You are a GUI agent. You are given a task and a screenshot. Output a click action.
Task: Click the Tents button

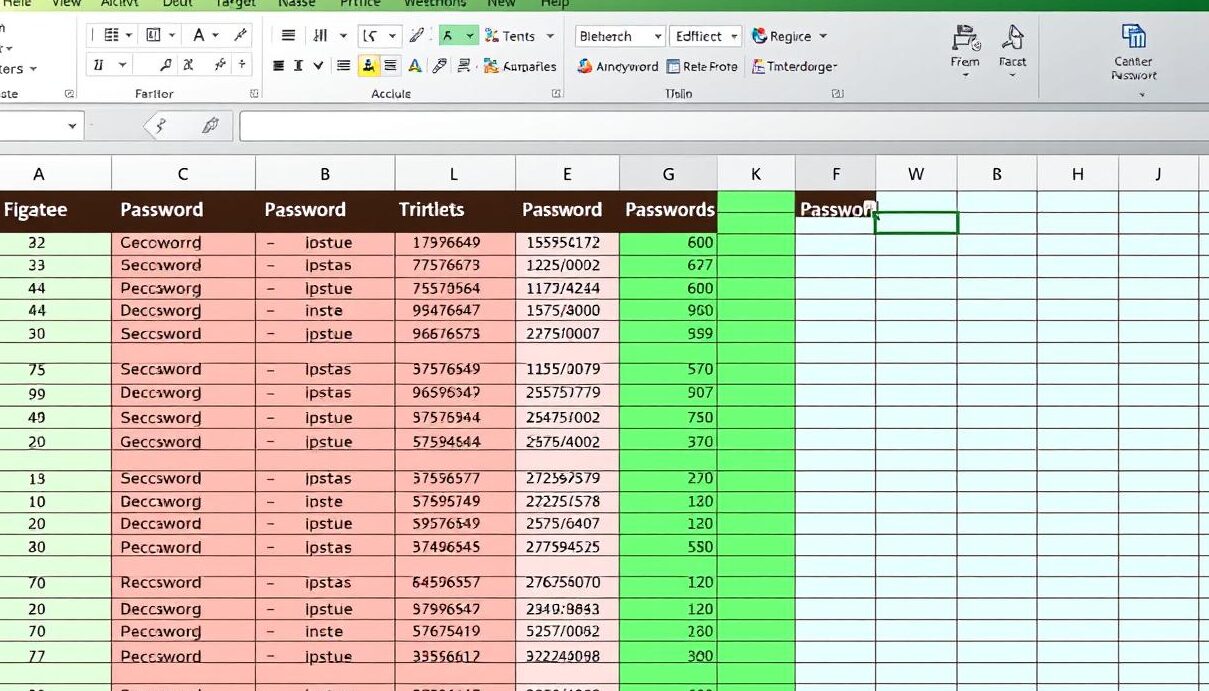click(518, 36)
